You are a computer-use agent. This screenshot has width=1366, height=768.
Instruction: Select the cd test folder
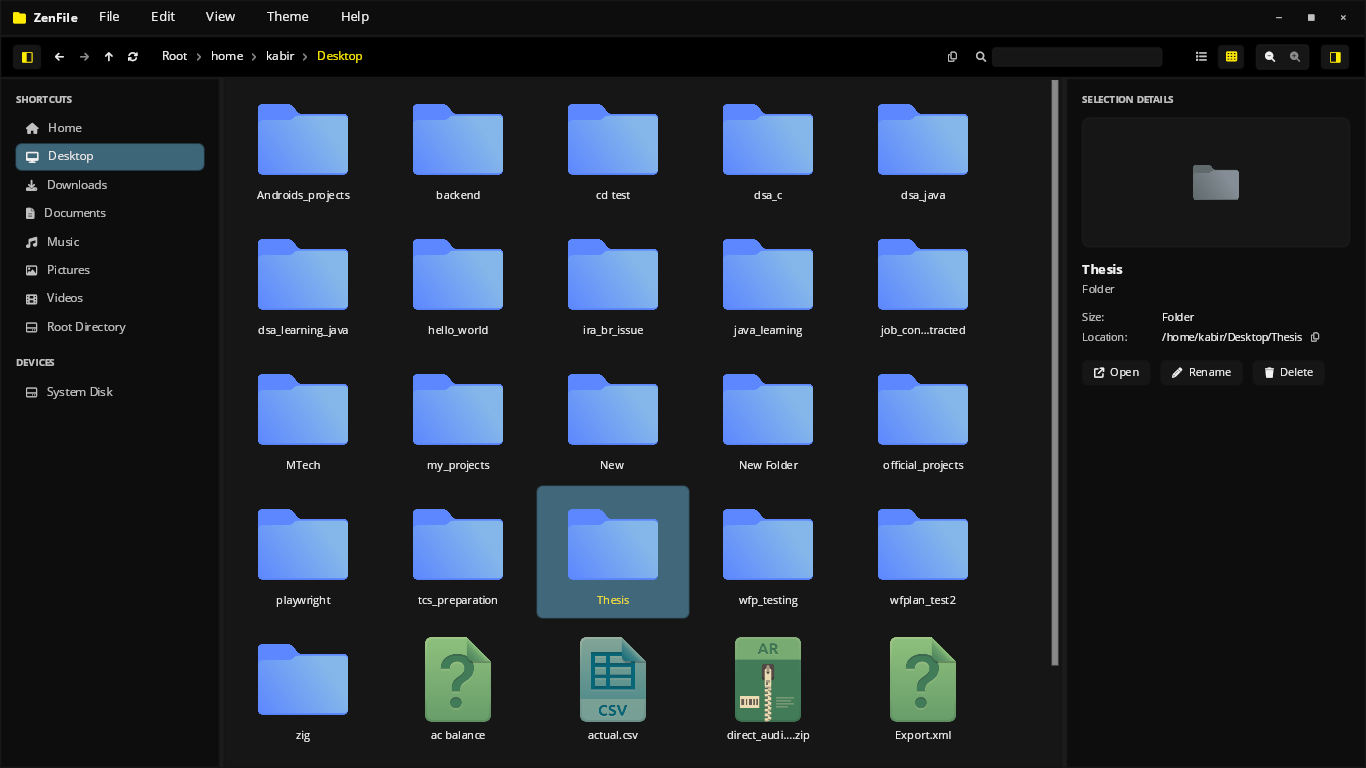(613, 148)
